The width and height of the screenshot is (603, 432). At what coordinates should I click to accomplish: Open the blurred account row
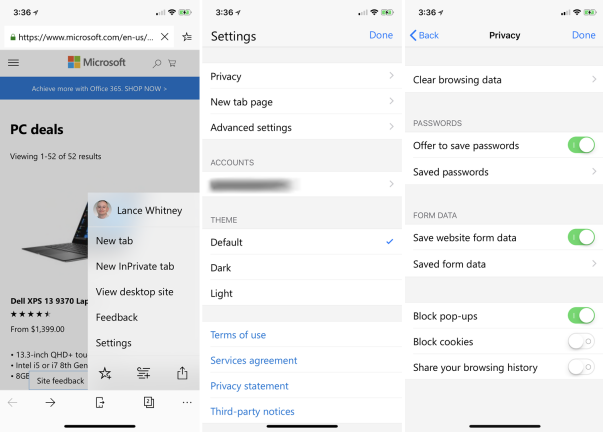click(302, 184)
